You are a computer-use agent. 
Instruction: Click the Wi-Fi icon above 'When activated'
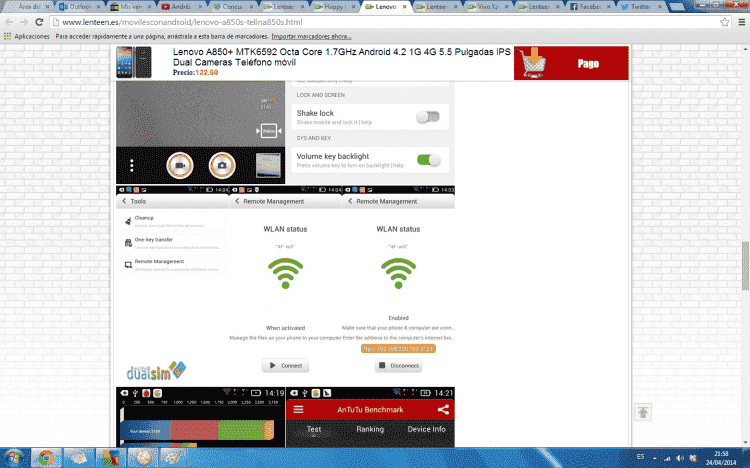tap(286, 273)
